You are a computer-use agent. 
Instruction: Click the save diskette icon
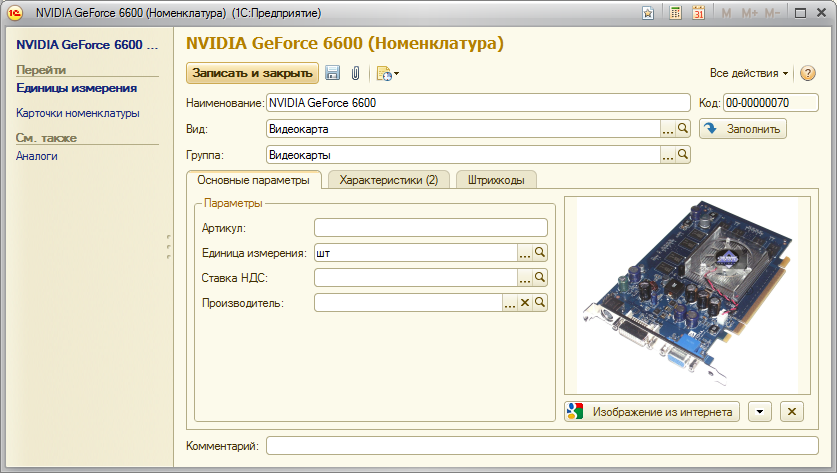click(333, 73)
